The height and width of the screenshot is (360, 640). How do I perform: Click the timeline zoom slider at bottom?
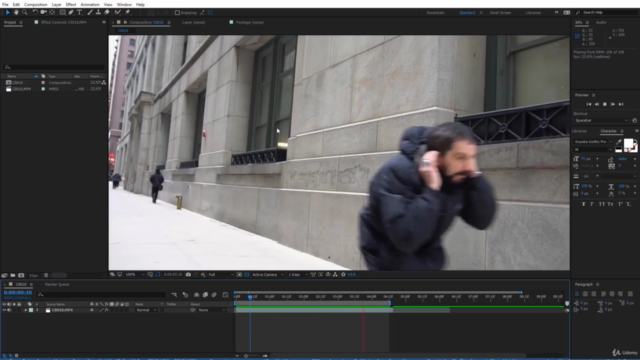[x=246, y=356]
